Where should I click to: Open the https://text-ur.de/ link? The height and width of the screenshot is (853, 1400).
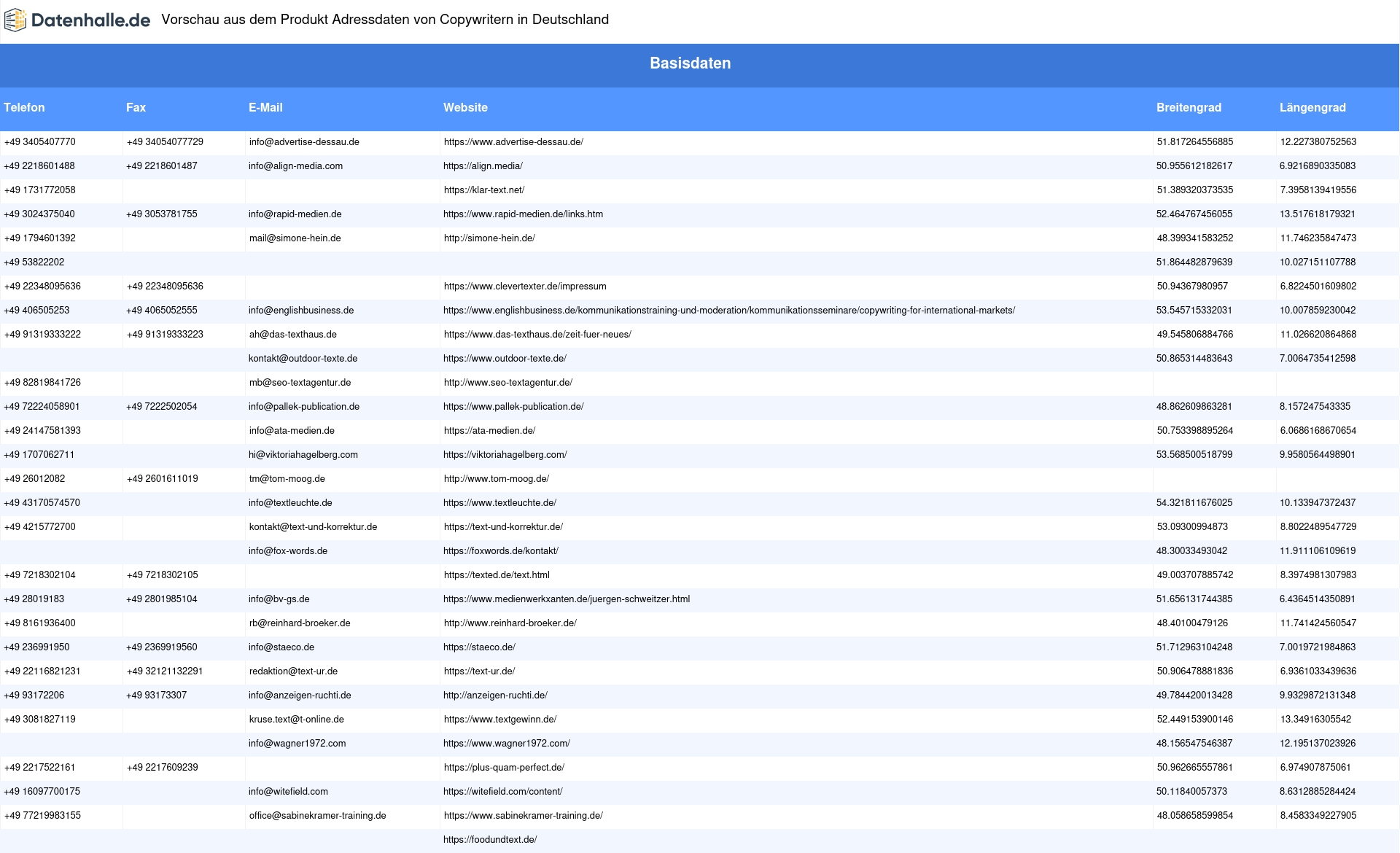[479, 671]
